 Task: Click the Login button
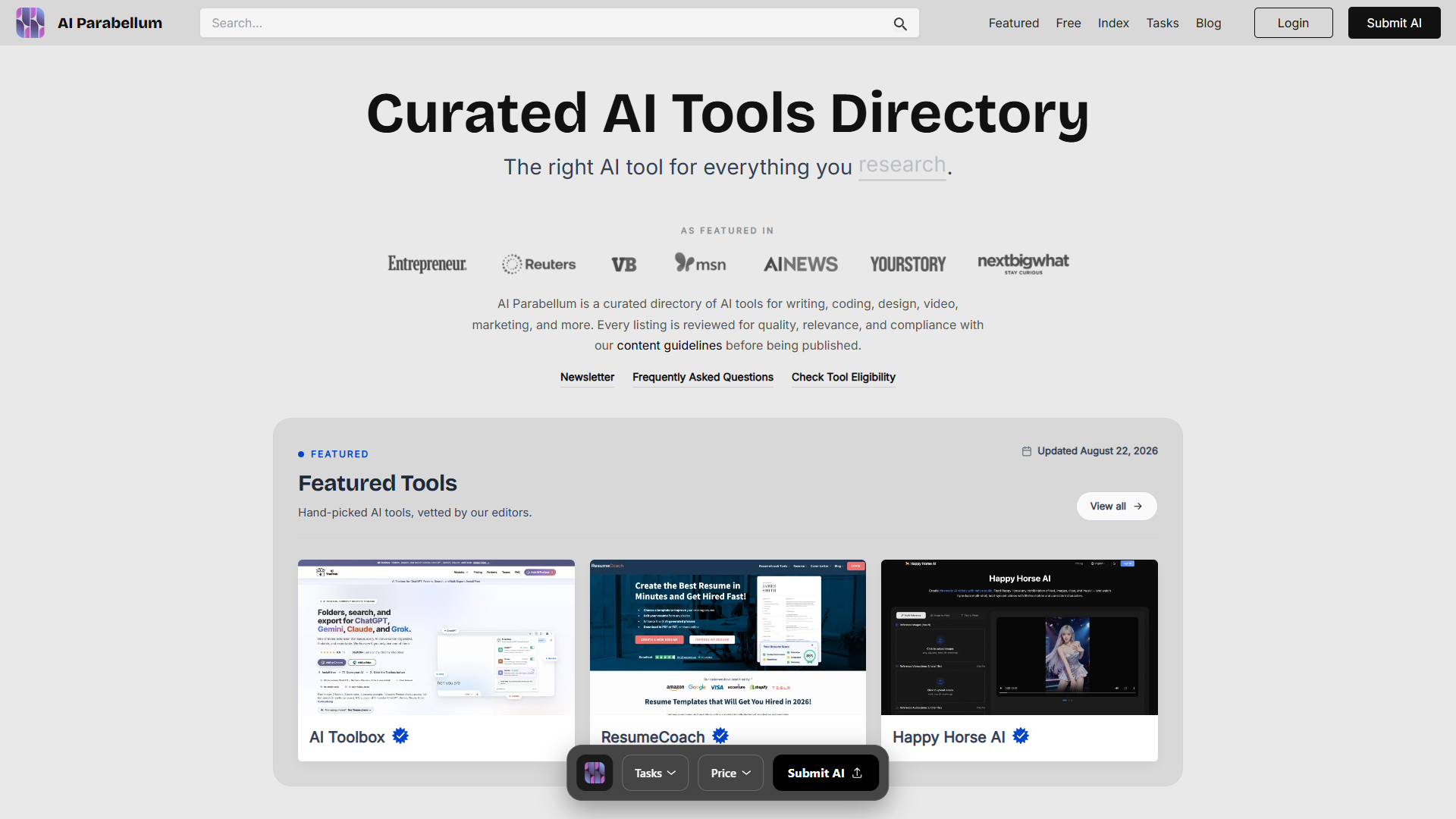click(x=1293, y=23)
